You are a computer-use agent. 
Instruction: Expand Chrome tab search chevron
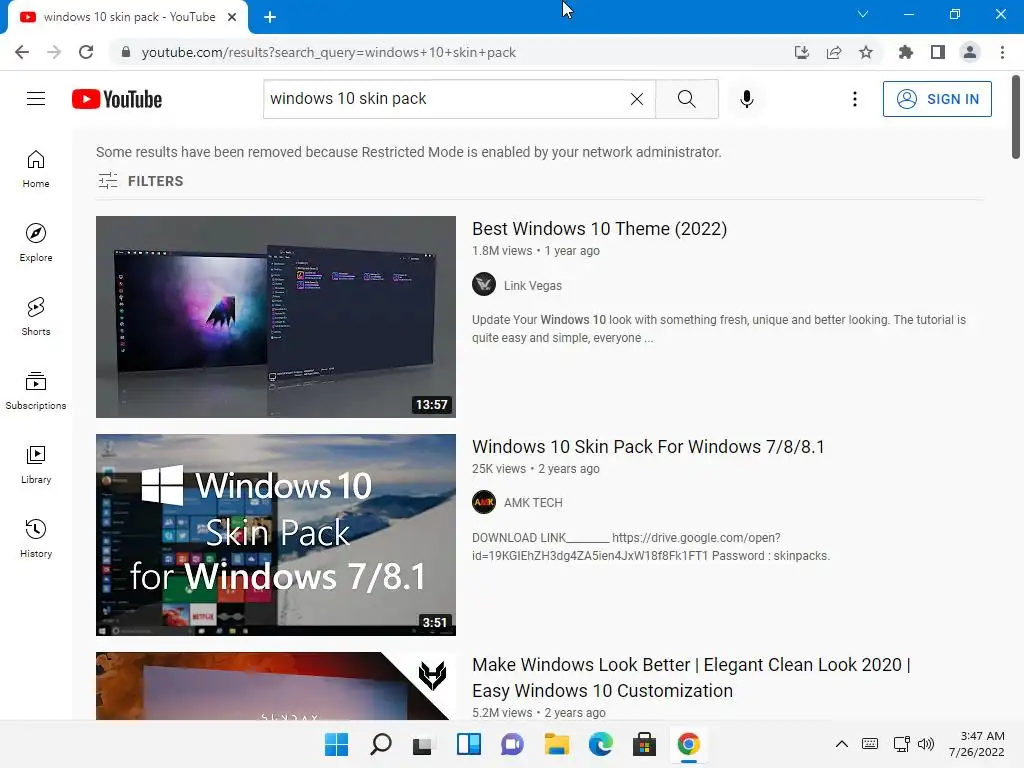pyautogui.click(x=863, y=14)
